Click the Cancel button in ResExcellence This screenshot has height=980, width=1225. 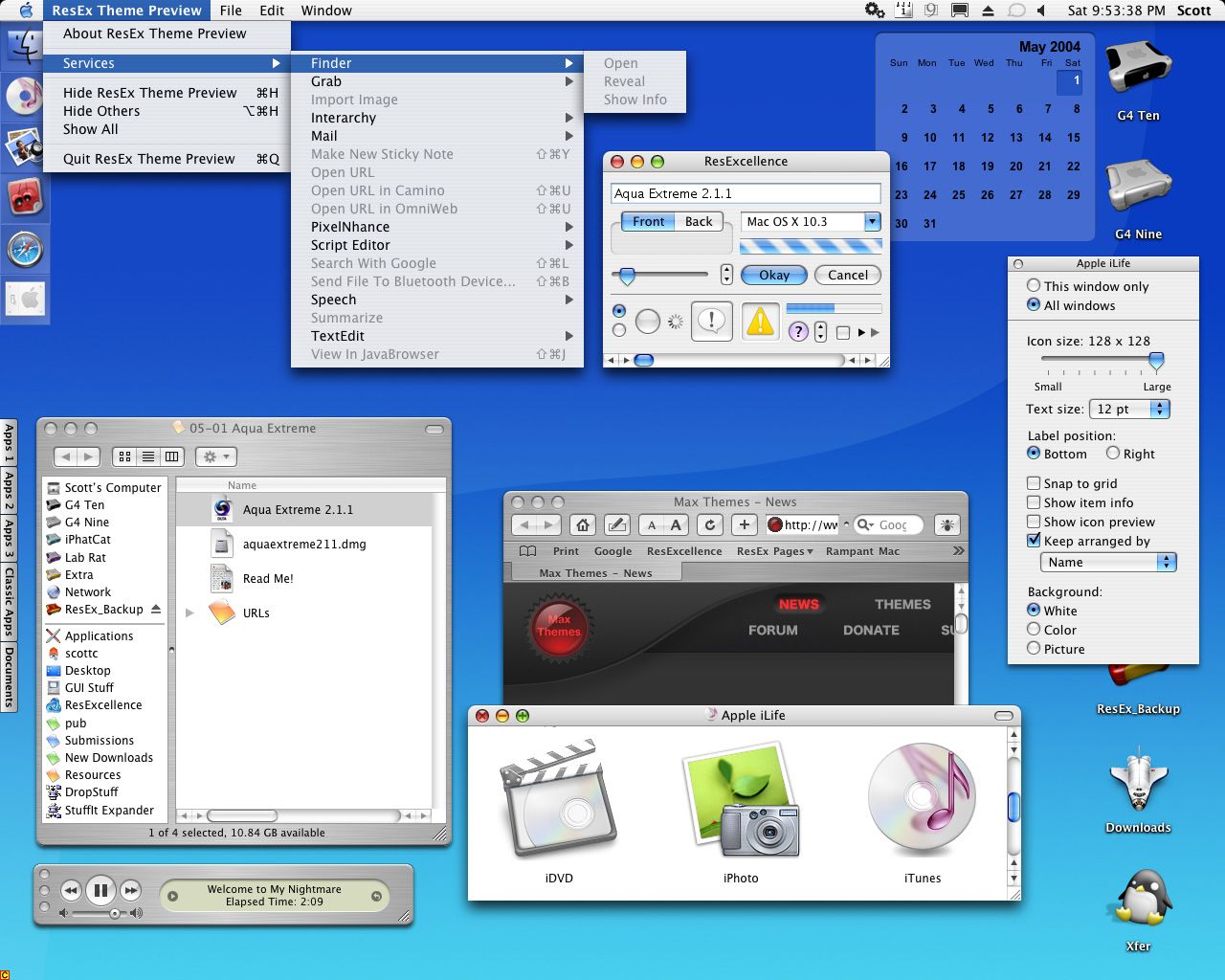(848, 275)
